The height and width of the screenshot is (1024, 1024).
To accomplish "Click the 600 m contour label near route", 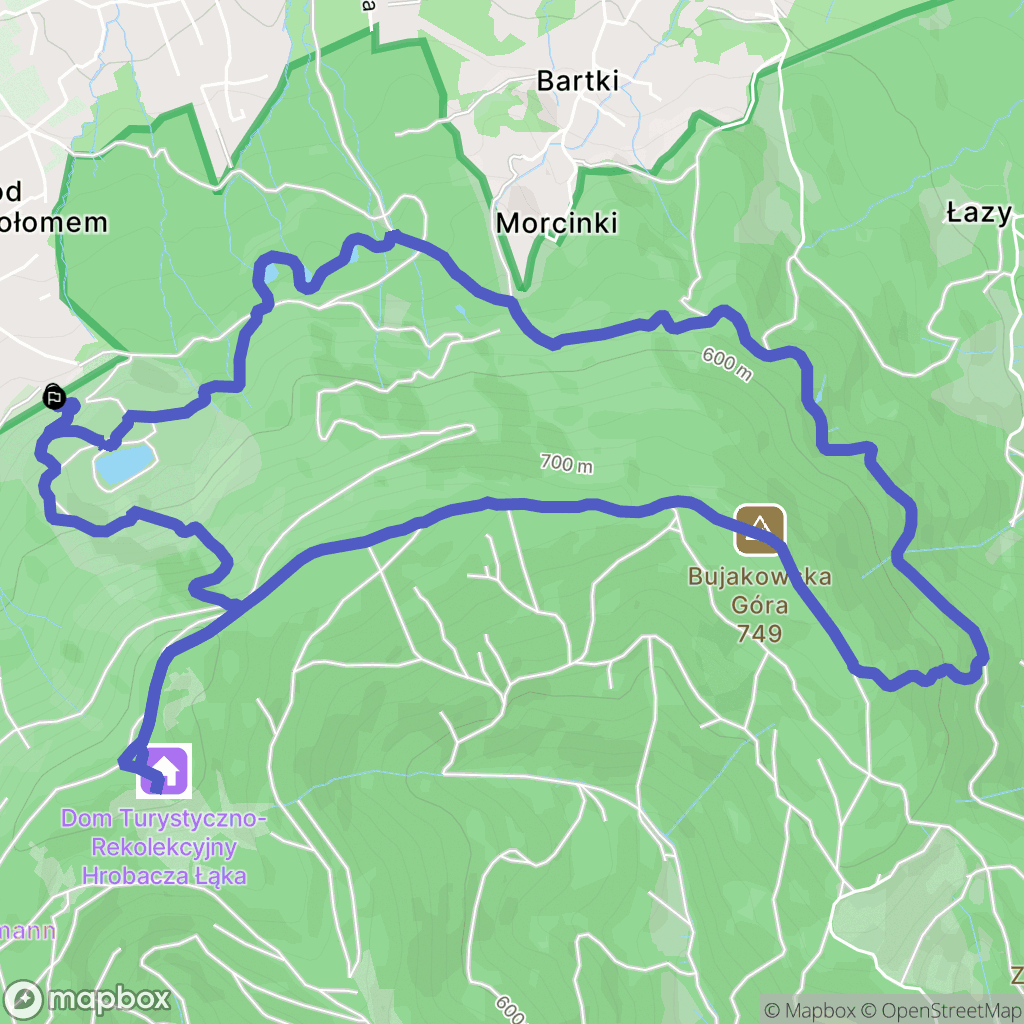I will click(x=727, y=364).
